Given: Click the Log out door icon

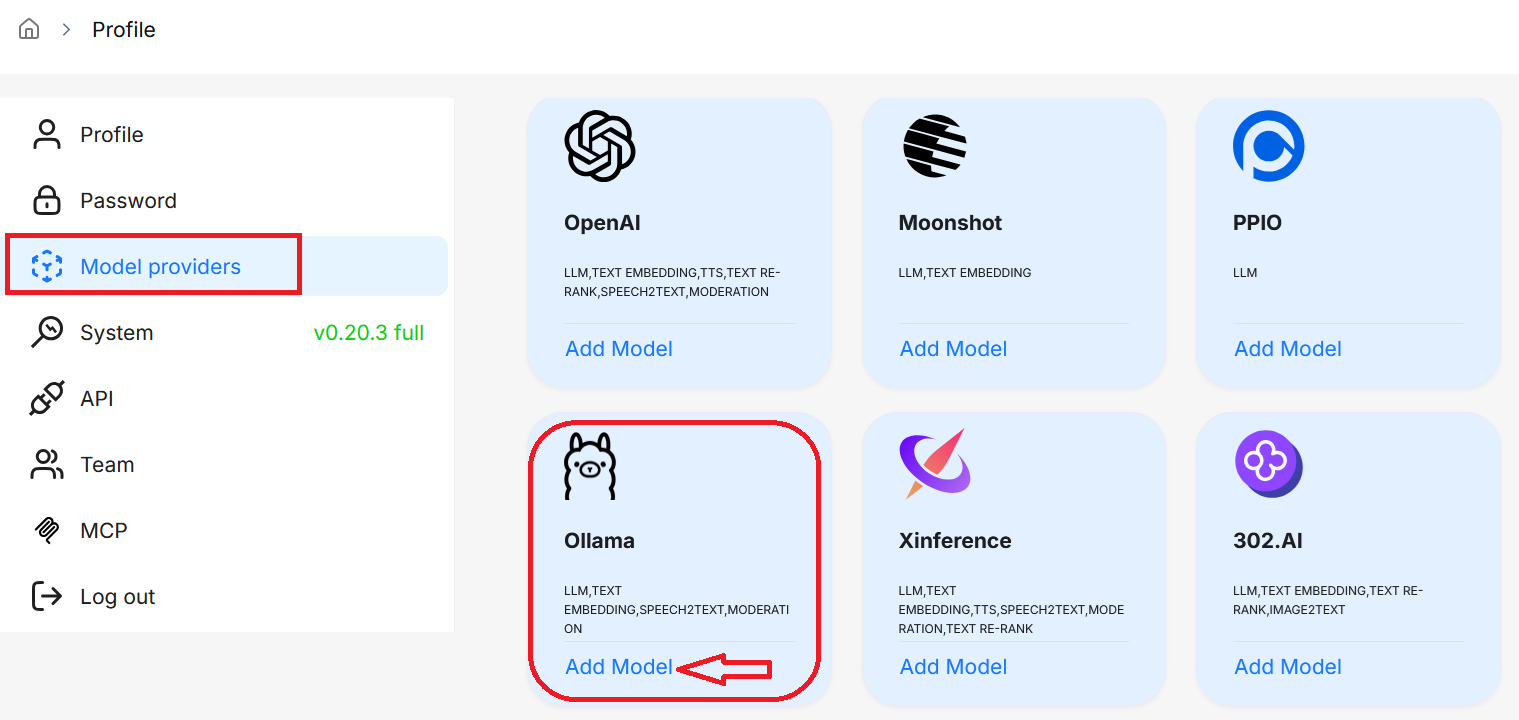Looking at the screenshot, I should (47, 596).
